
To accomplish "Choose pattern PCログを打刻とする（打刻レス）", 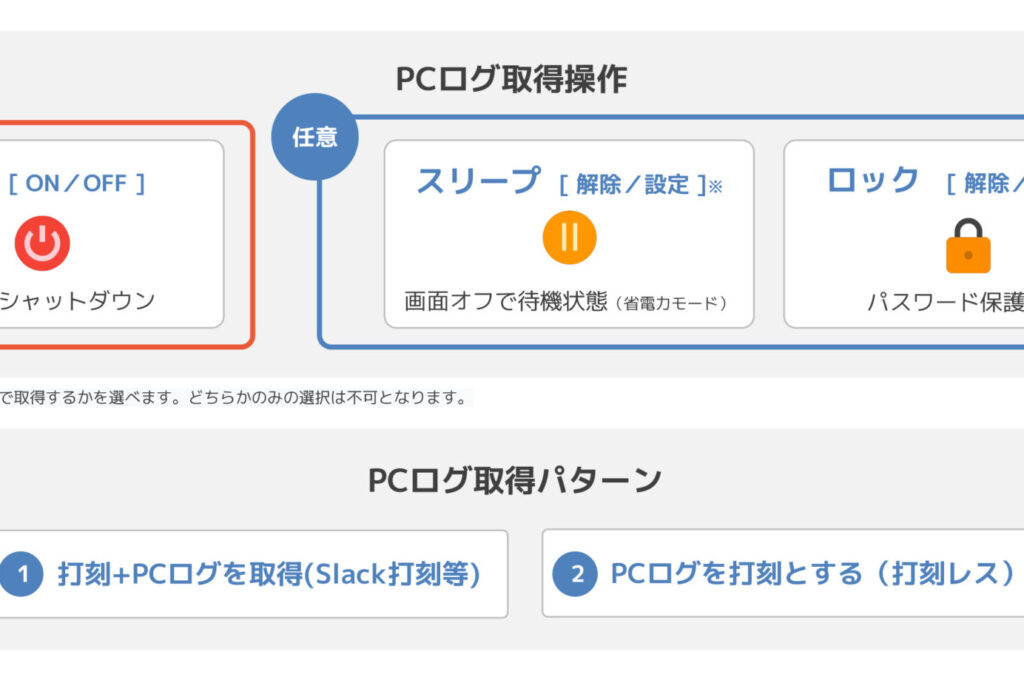I will click(x=812, y=574).
